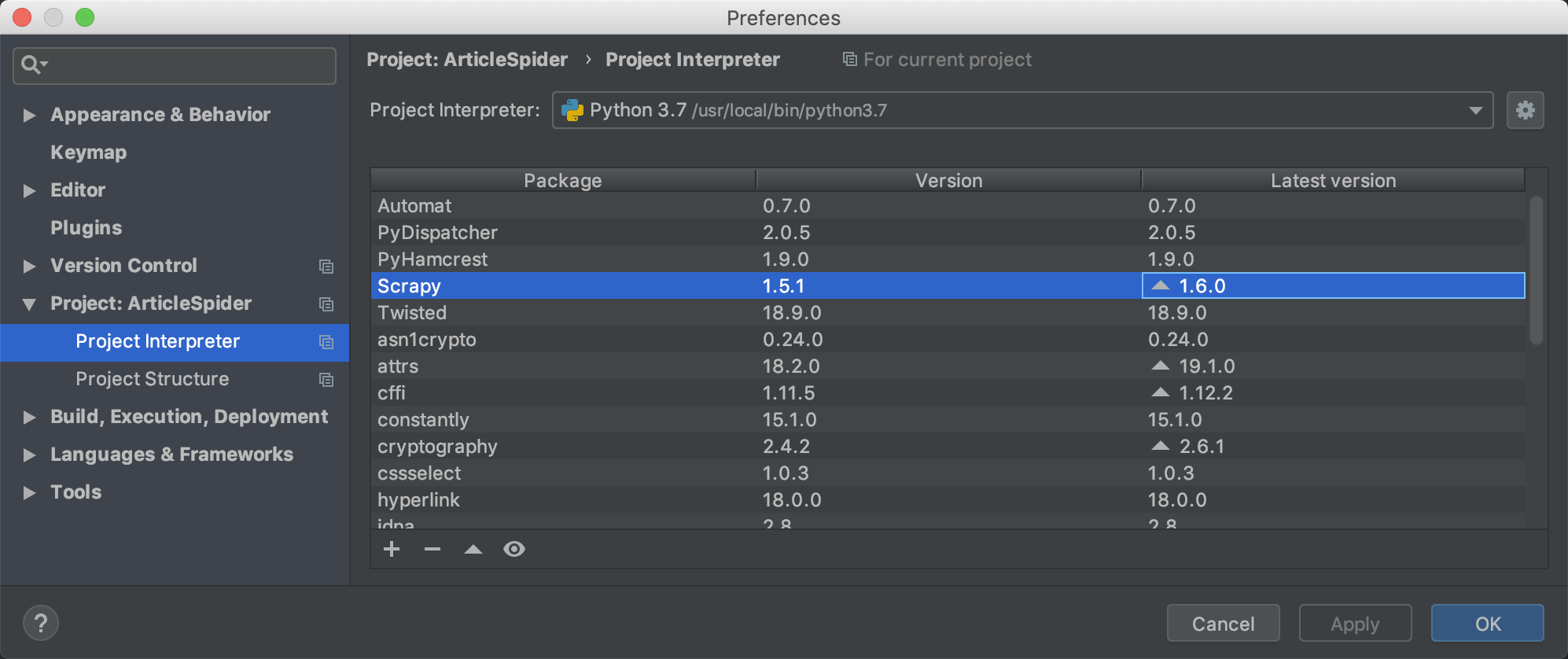Click the upgrade package arrow icon
Image resolution: width=1568 pixels, height=659 pixels.
[473, 549]
